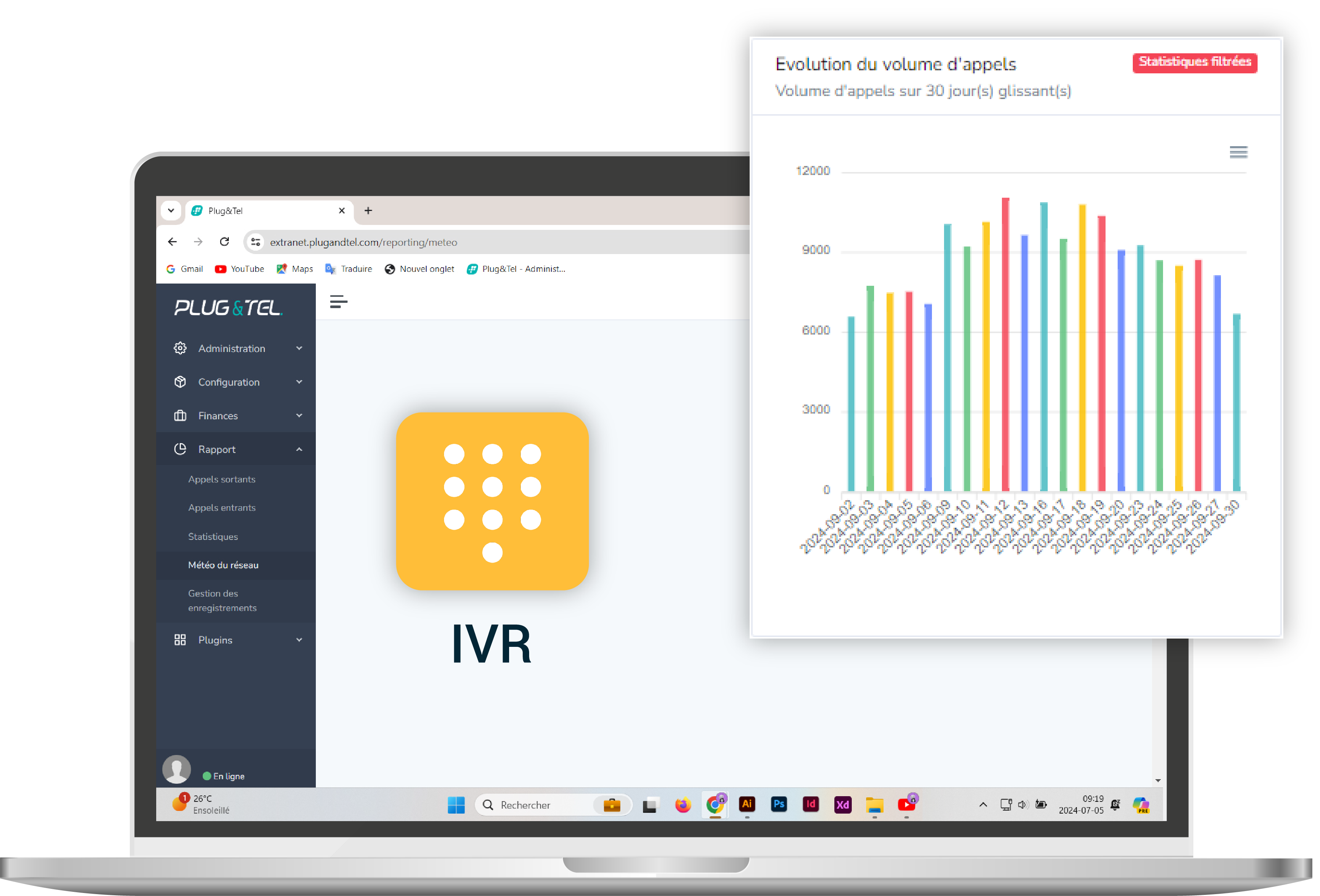Open the weather widget showing 26°C
1320x896 pixels.
tap(200, 804)
